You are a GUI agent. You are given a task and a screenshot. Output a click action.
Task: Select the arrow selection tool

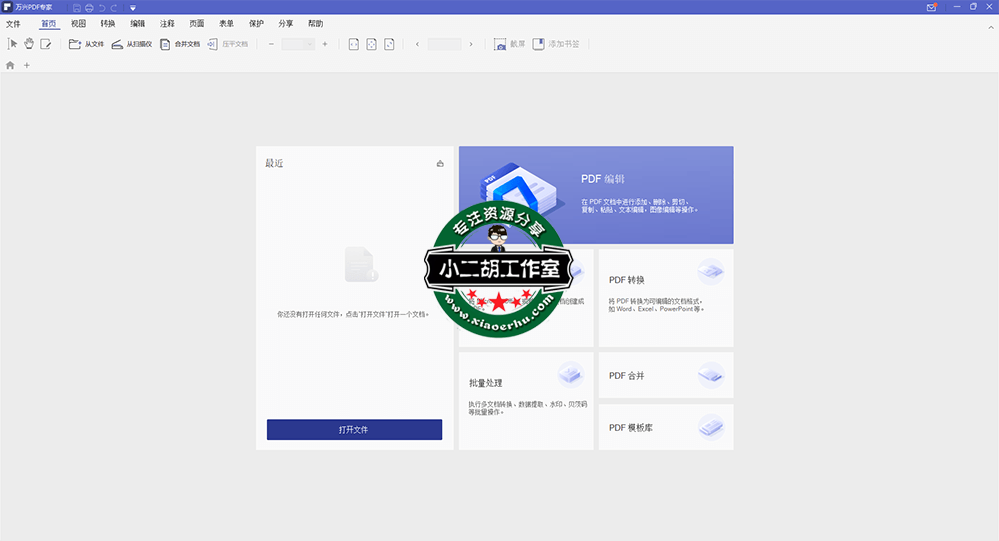(x=13, y=44)
